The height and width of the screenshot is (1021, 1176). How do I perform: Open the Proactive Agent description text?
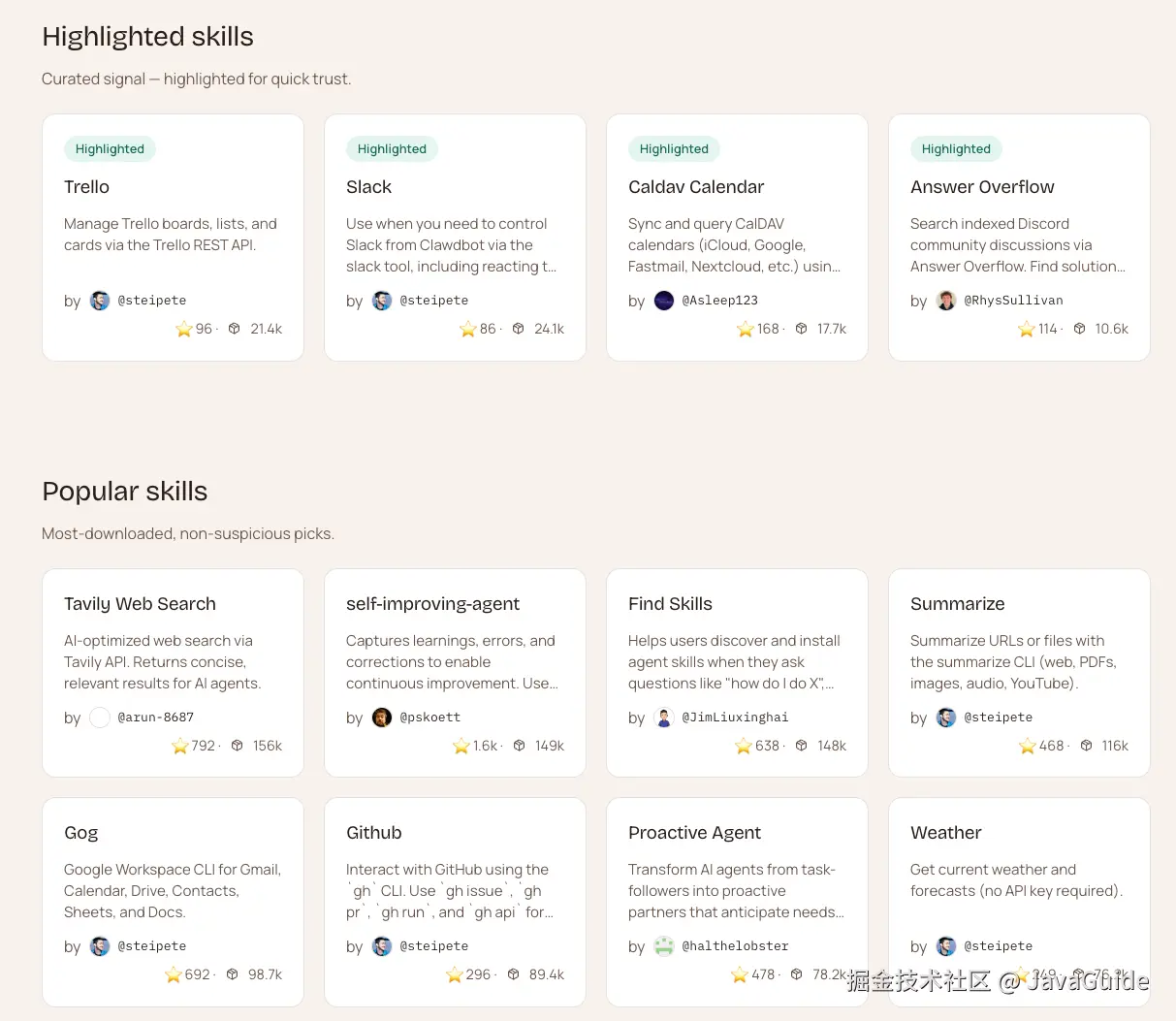(x=735, y=891)
